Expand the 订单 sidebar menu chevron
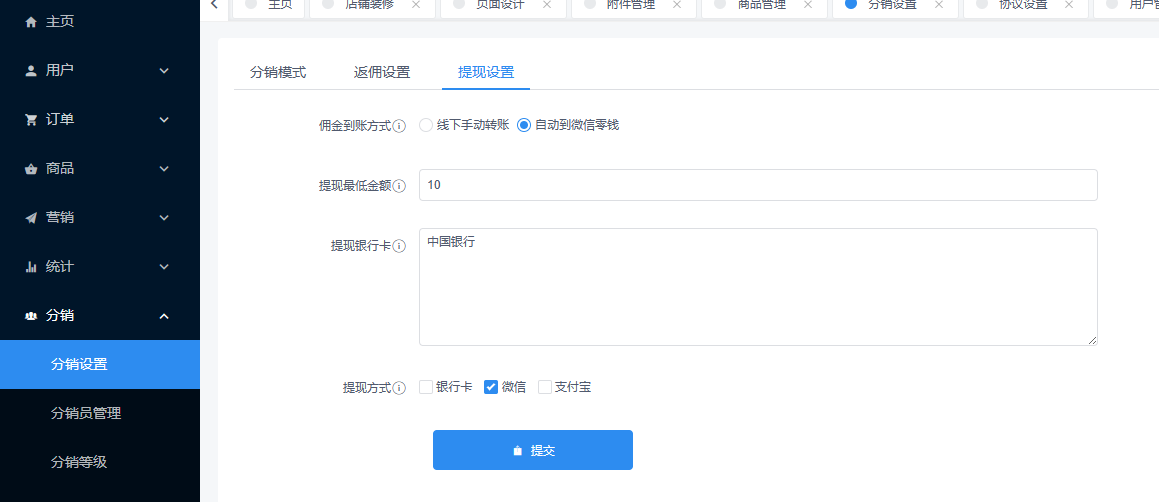The height and width of the screenshot is (502, 1159). coord(165,120)
